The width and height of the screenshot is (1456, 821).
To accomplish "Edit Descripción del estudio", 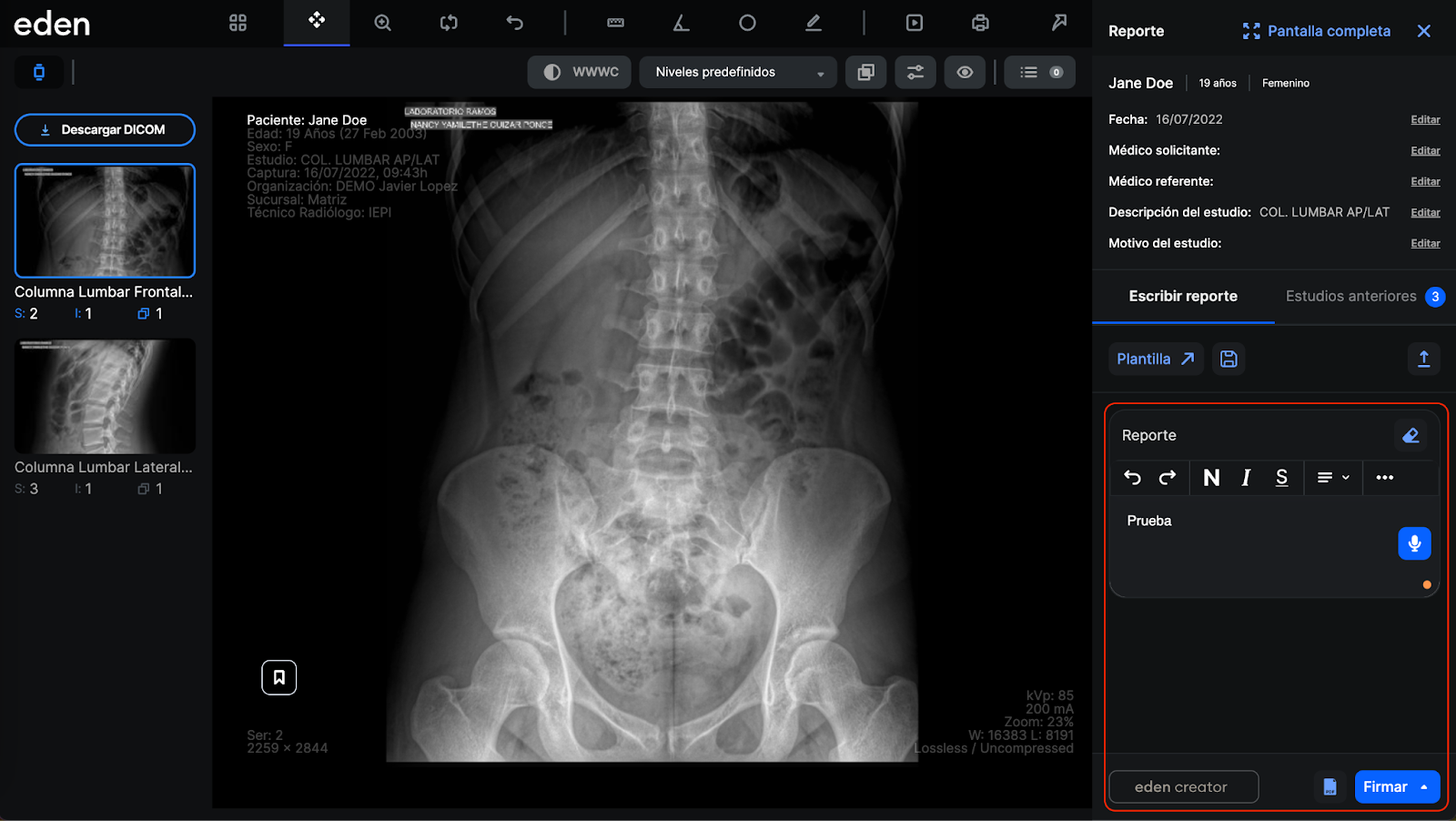I will click(x=1425, y=212).
